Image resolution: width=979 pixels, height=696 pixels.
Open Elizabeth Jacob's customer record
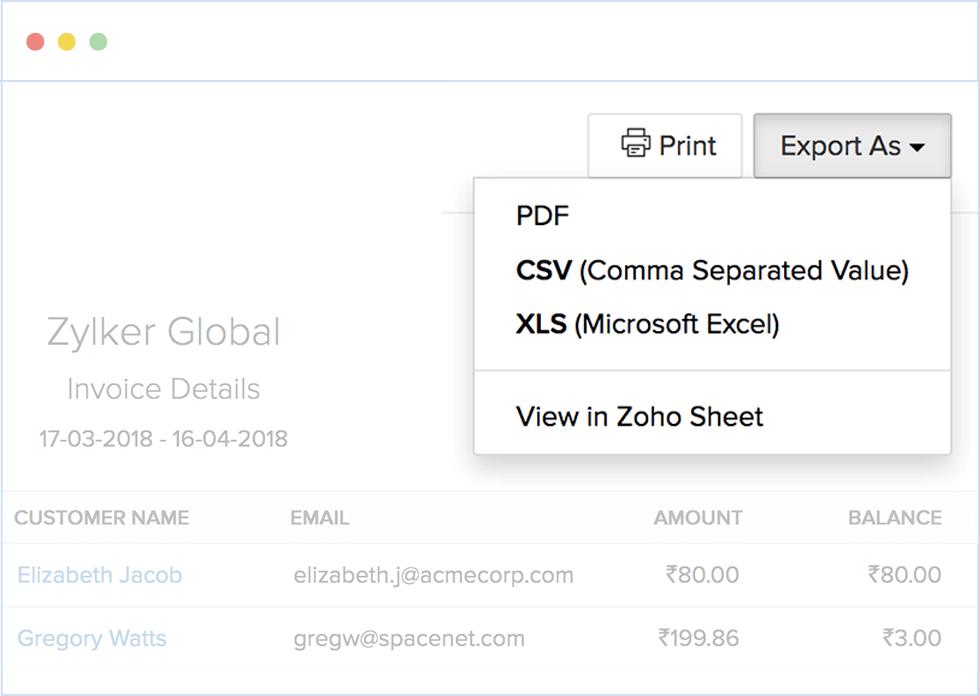(x=99, y=575)
